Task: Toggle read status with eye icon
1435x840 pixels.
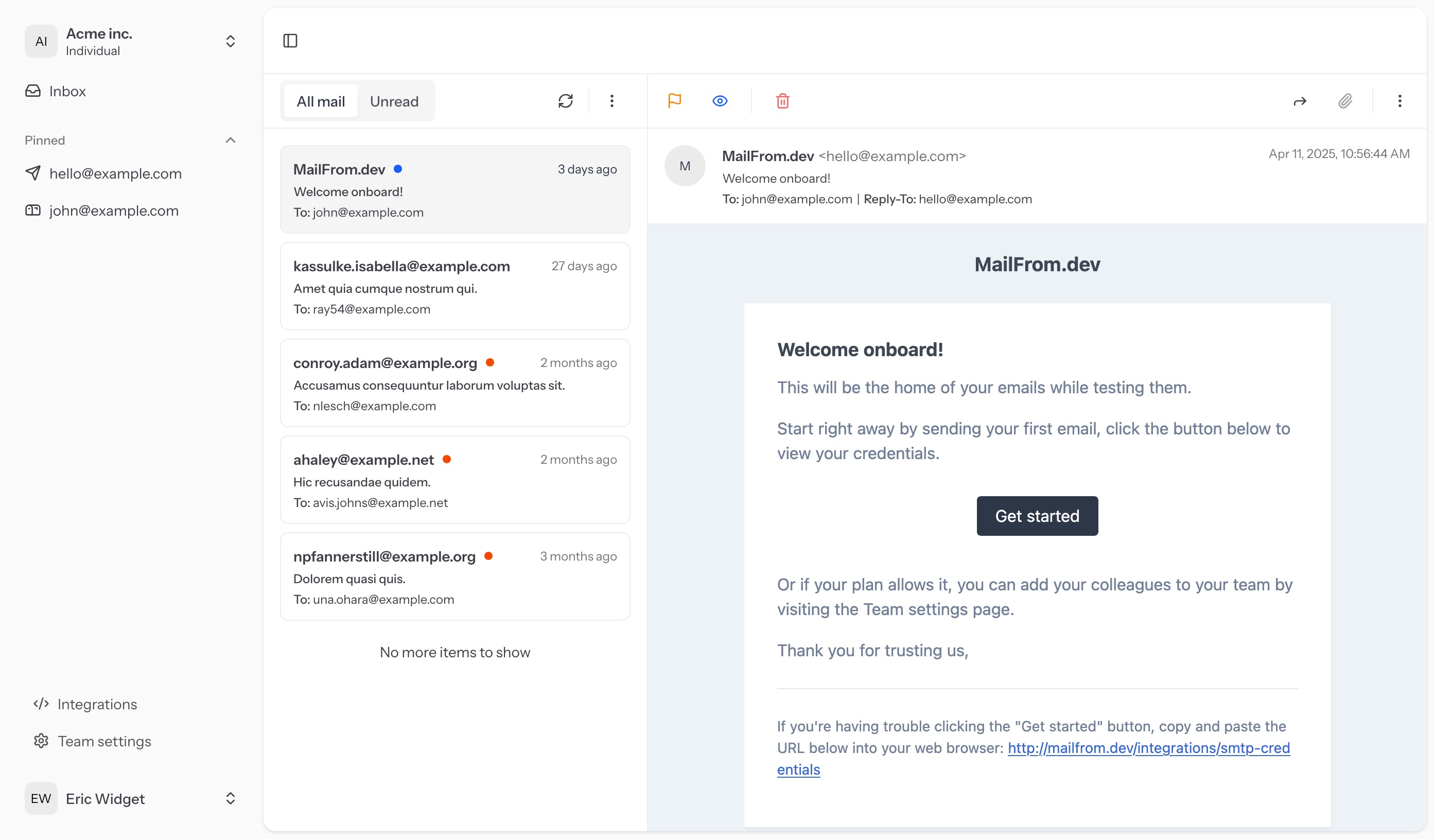Action: [x=720, y=101]
